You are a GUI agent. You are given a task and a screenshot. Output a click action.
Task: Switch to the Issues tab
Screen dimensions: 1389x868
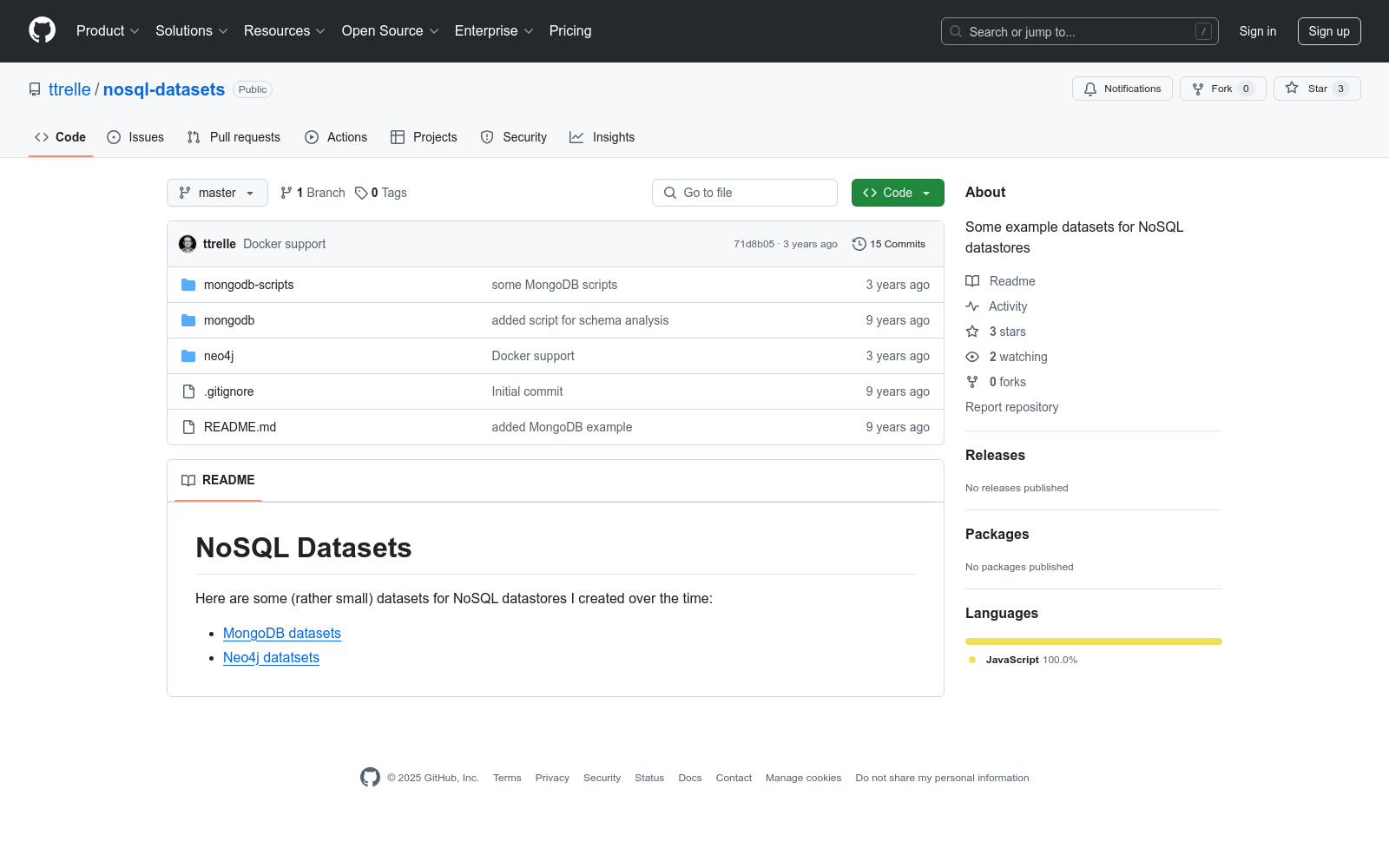(x=135, y=137)
